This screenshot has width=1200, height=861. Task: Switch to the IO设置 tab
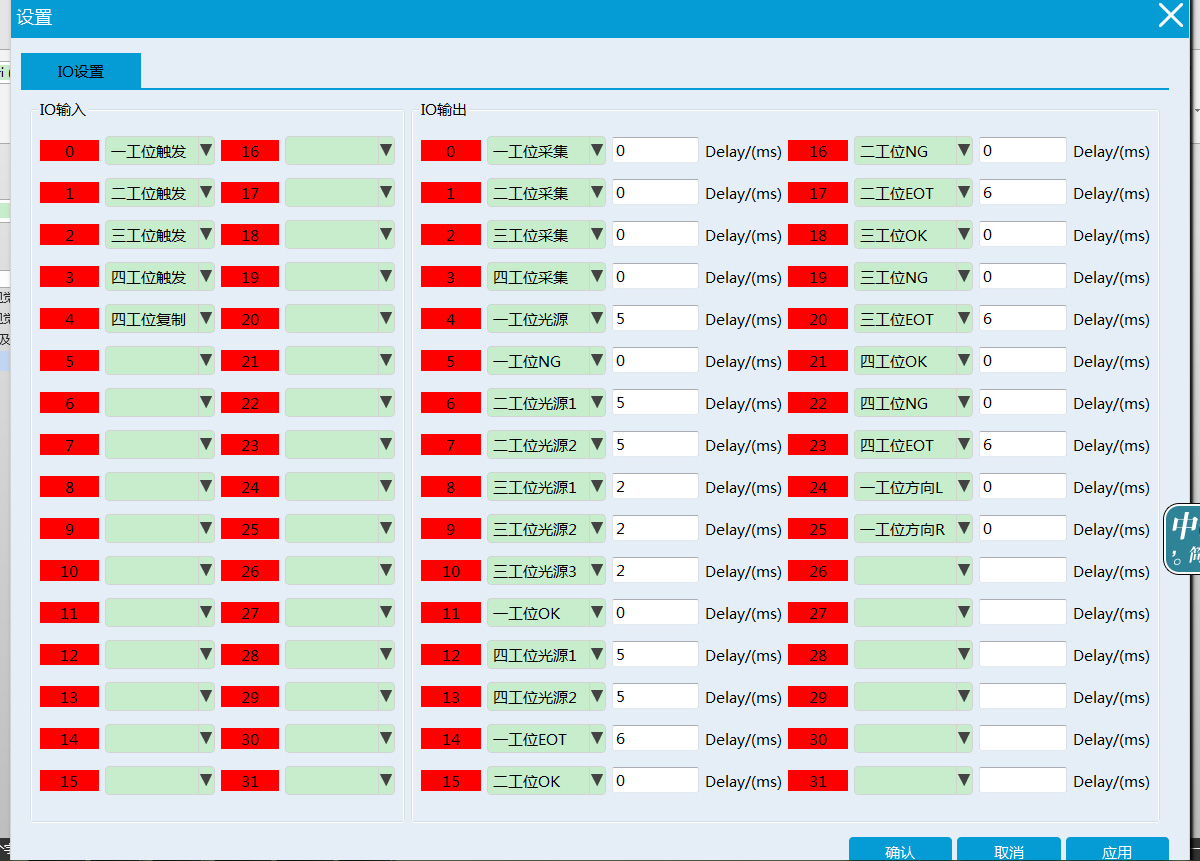[x=81, y=72]
